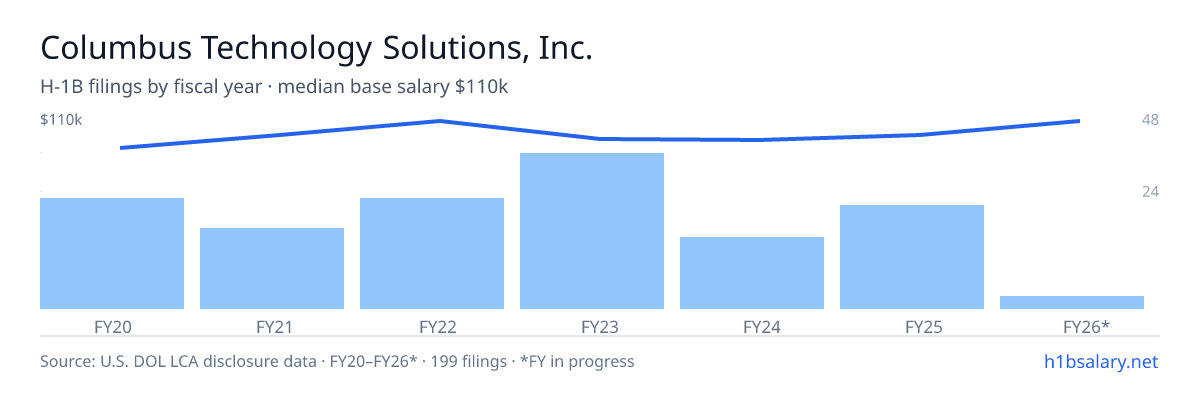Click the FY25 axis label
The width and height of the screenshot is (1200, 400).
pos(912,326)
